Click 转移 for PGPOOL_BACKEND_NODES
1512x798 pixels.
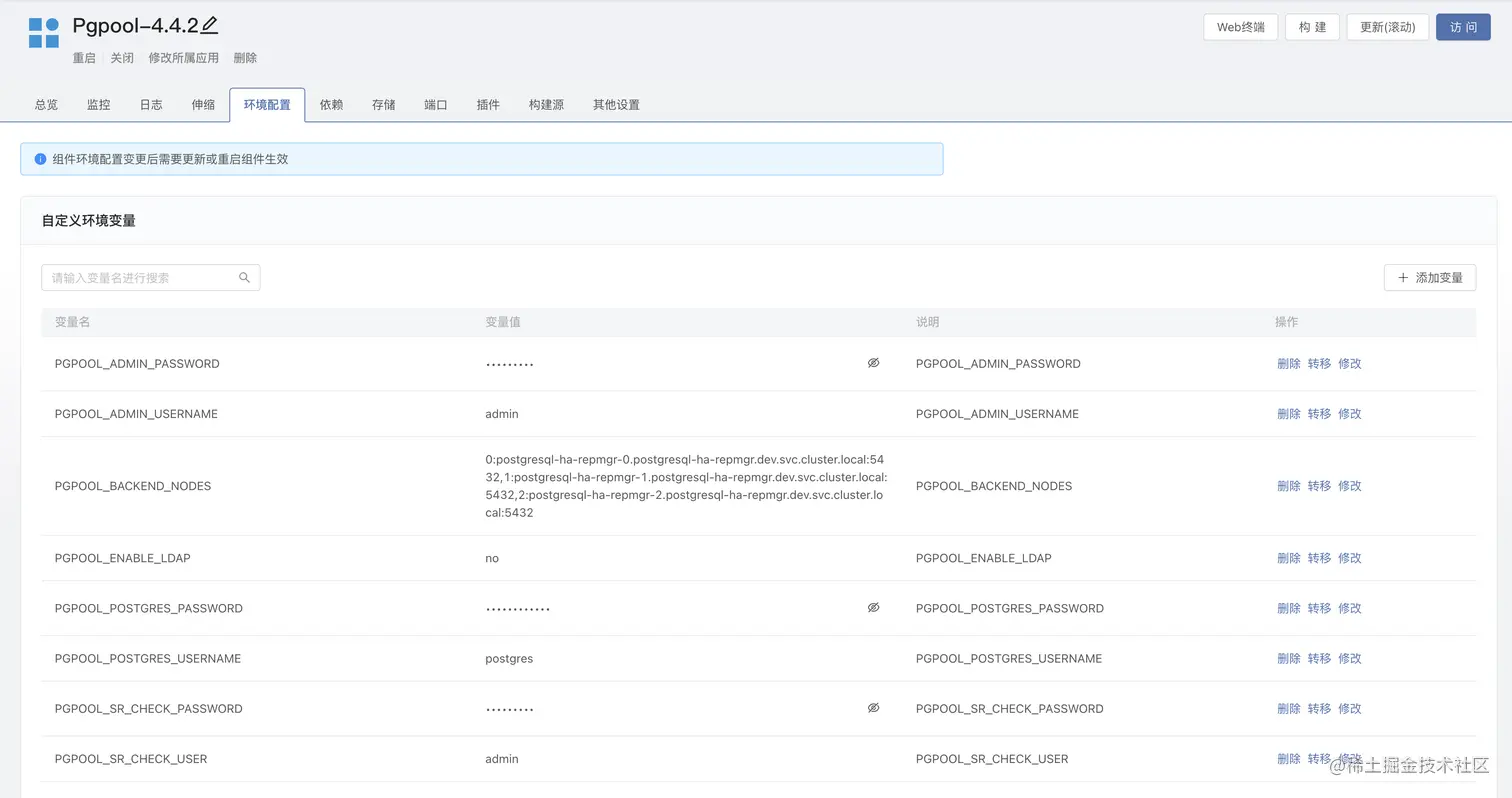click(1319, 486)
